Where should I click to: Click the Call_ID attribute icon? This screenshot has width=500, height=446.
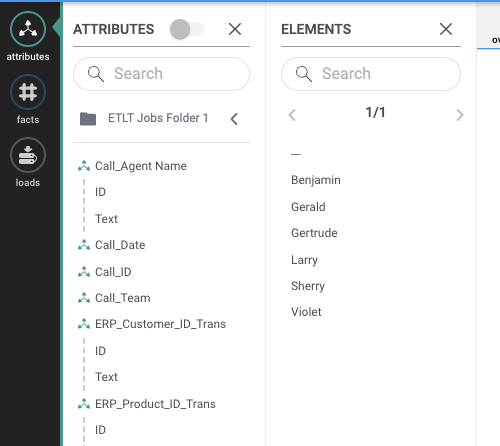click(84, 272)
